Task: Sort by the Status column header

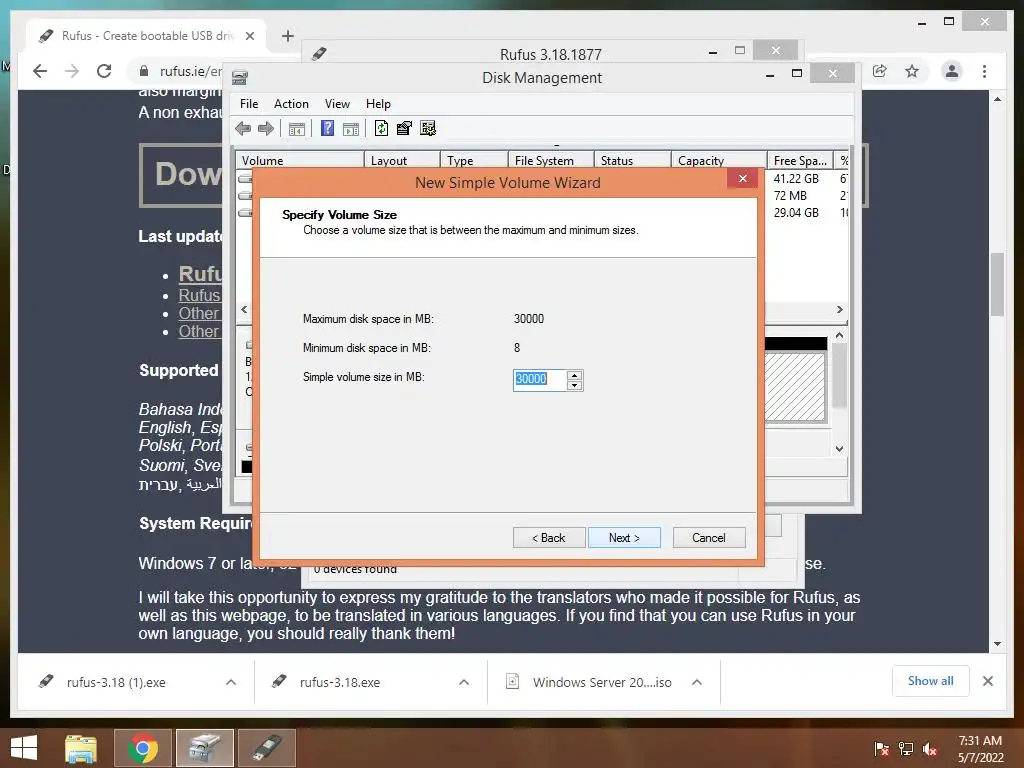Action: tap(632, 160)
